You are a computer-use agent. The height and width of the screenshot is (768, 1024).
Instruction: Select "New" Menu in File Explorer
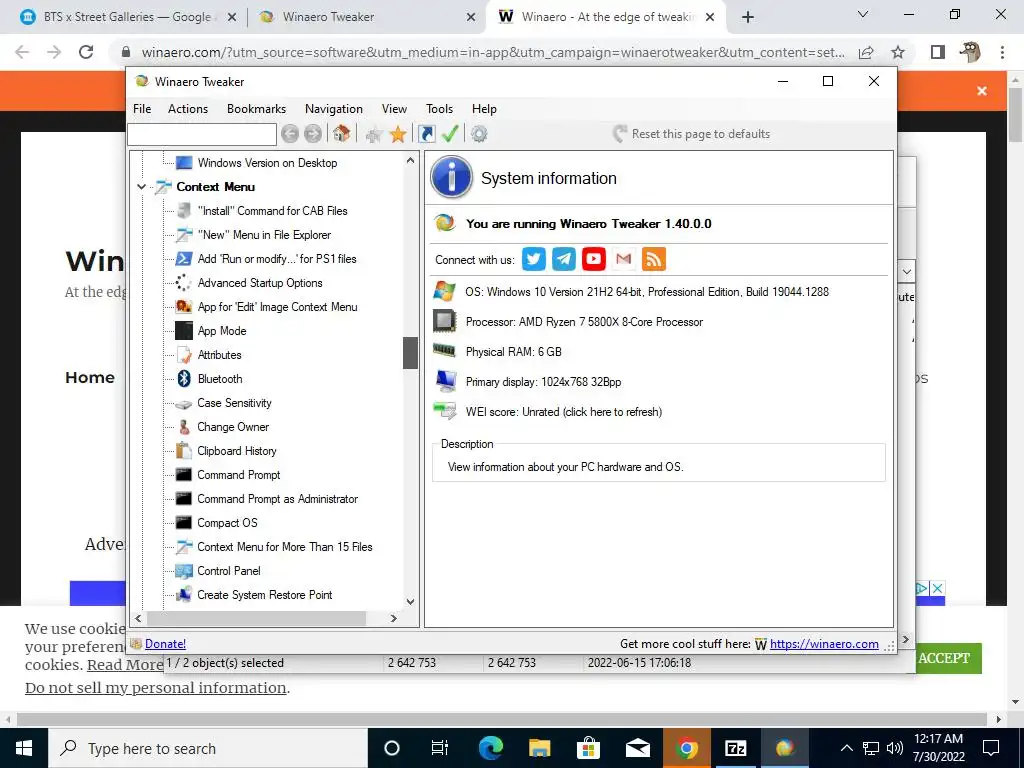264,235
